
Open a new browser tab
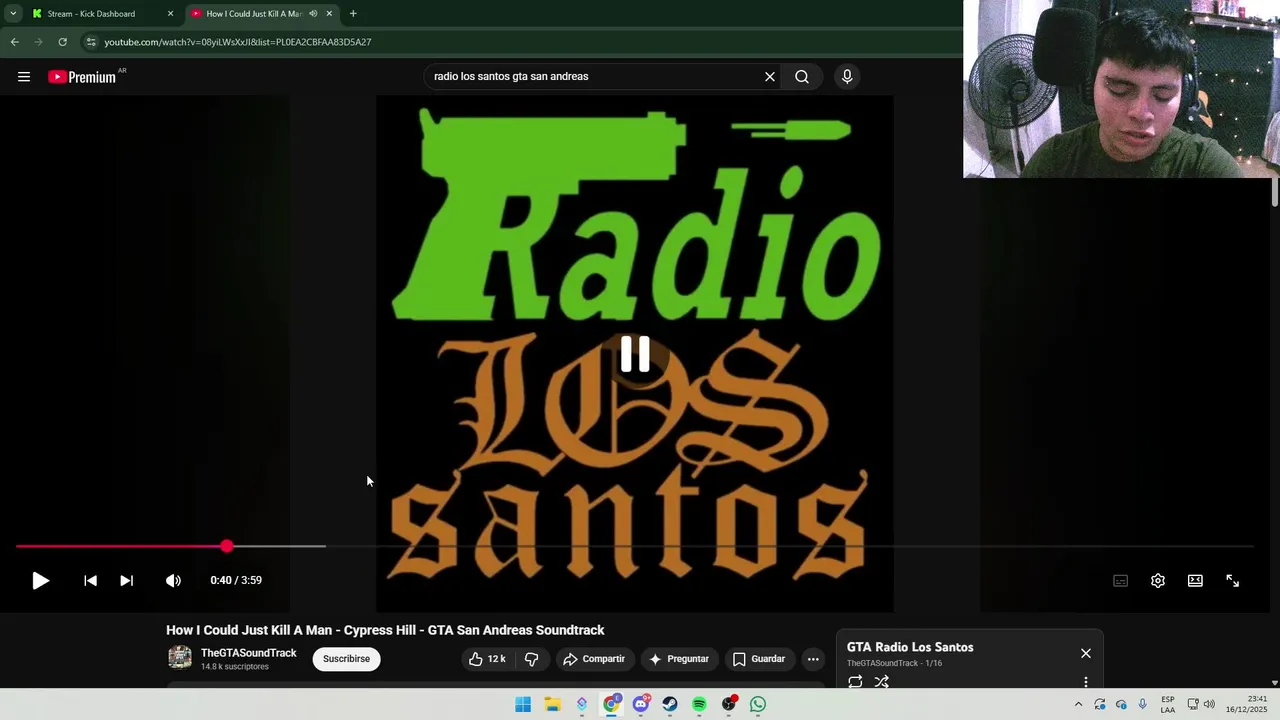353,14
